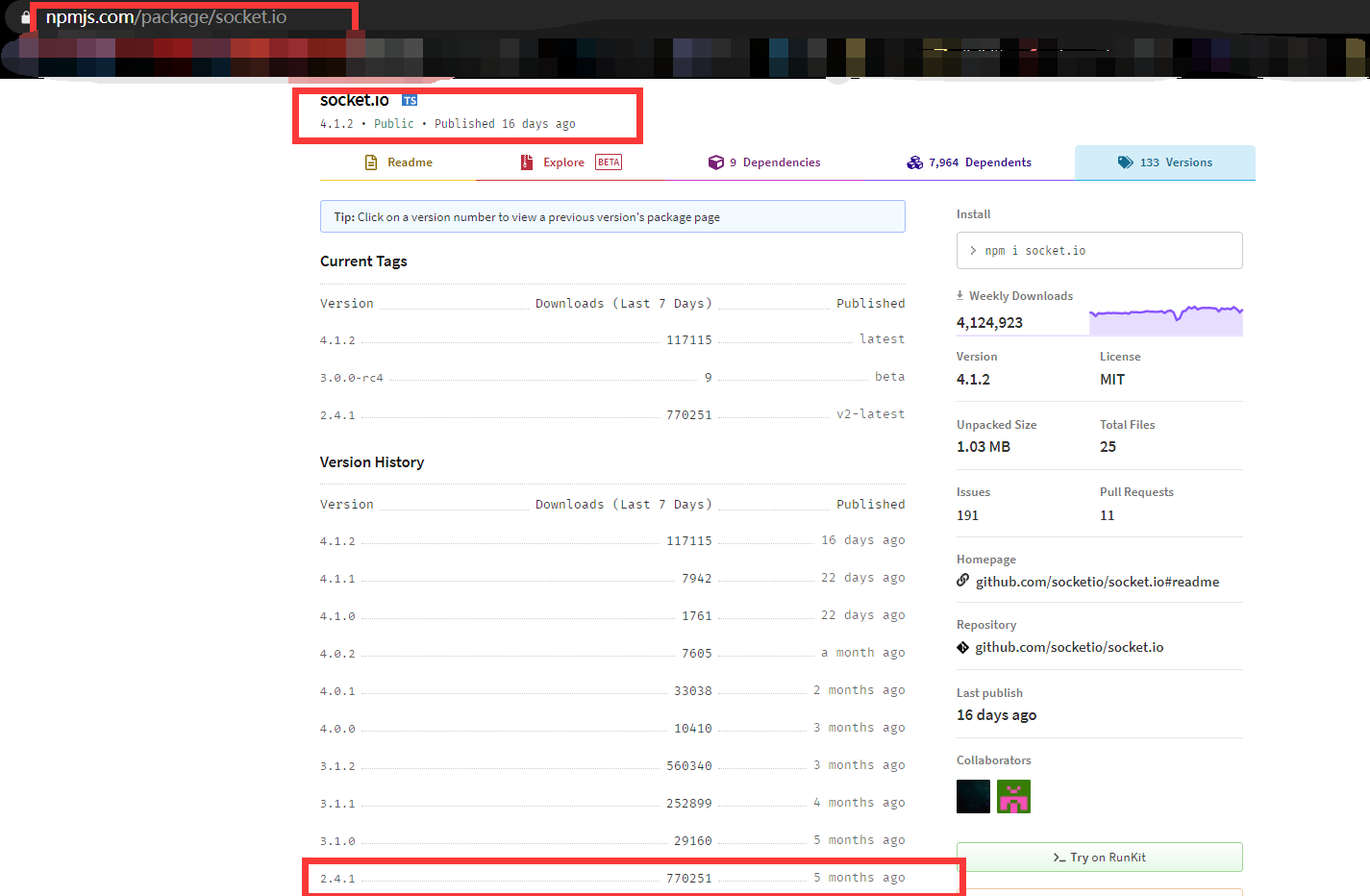Click the 16 days ago last publish value
Viewport: 1370px width, 896px height.
pos(996,715)
